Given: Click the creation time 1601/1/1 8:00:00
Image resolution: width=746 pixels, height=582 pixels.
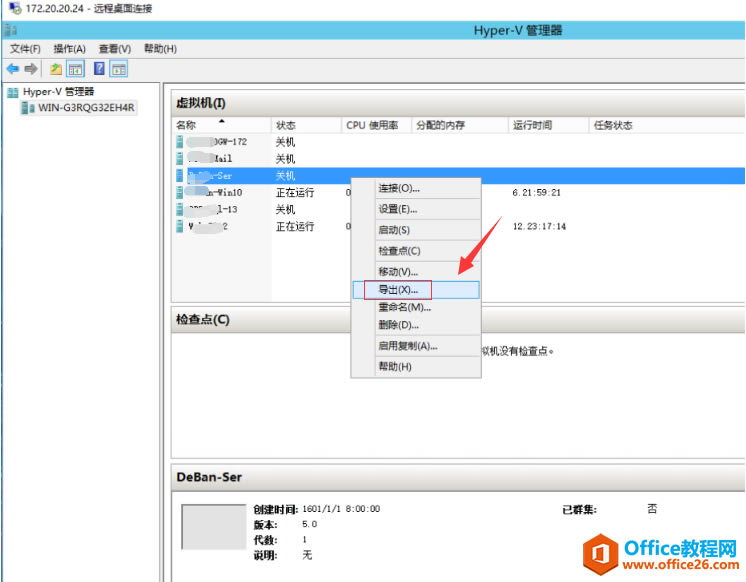Looking at the screenshot, I should coord(341,509).
